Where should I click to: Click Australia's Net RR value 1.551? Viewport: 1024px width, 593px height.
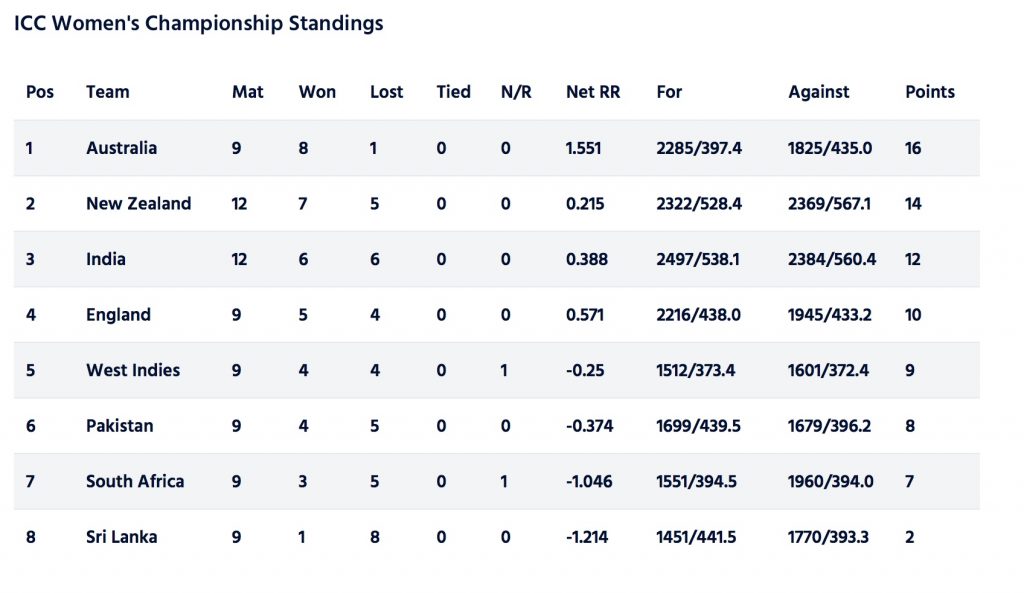coord(583,148)
